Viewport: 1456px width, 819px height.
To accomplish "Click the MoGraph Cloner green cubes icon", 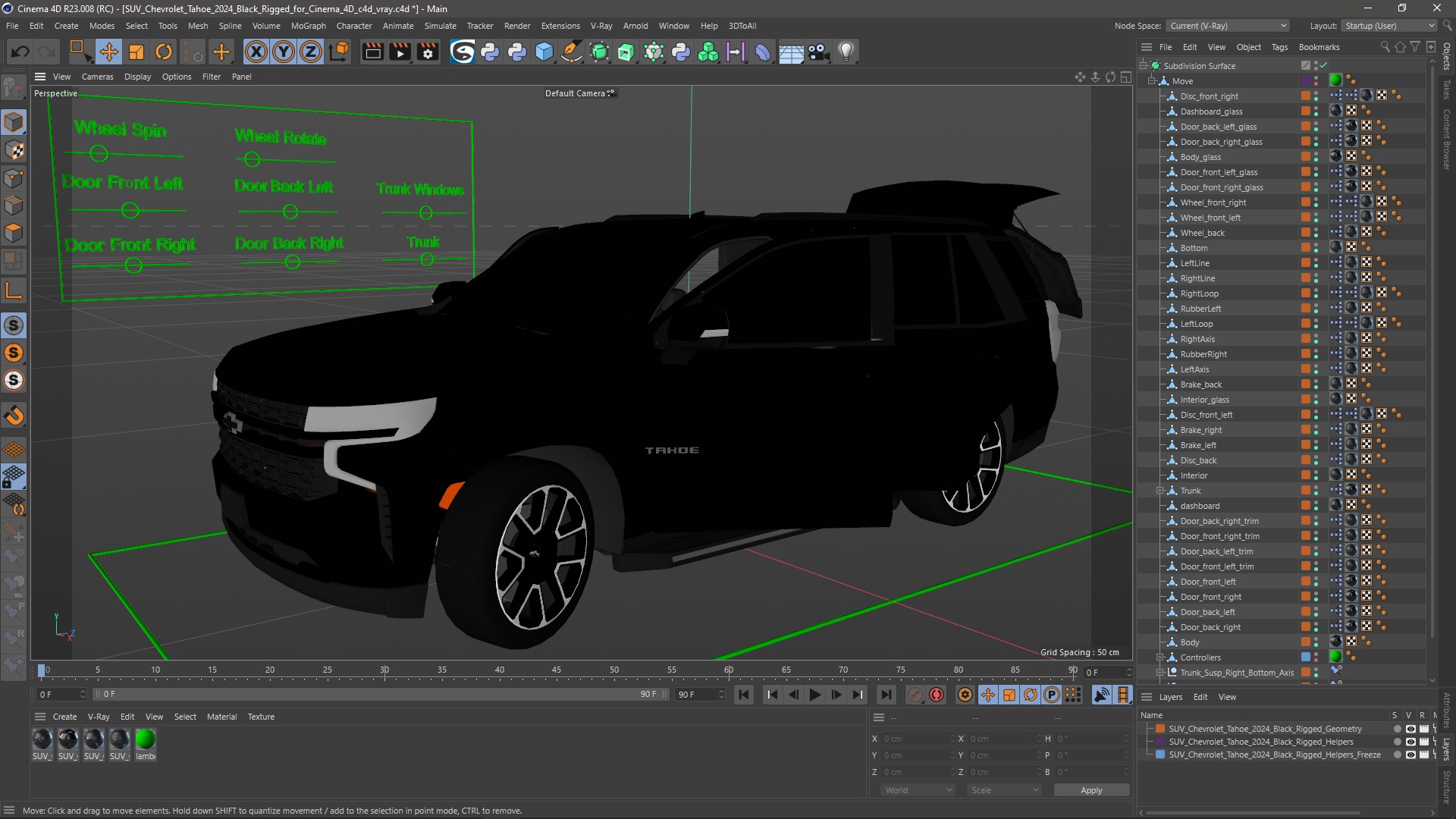I will (x=708, y=52).
